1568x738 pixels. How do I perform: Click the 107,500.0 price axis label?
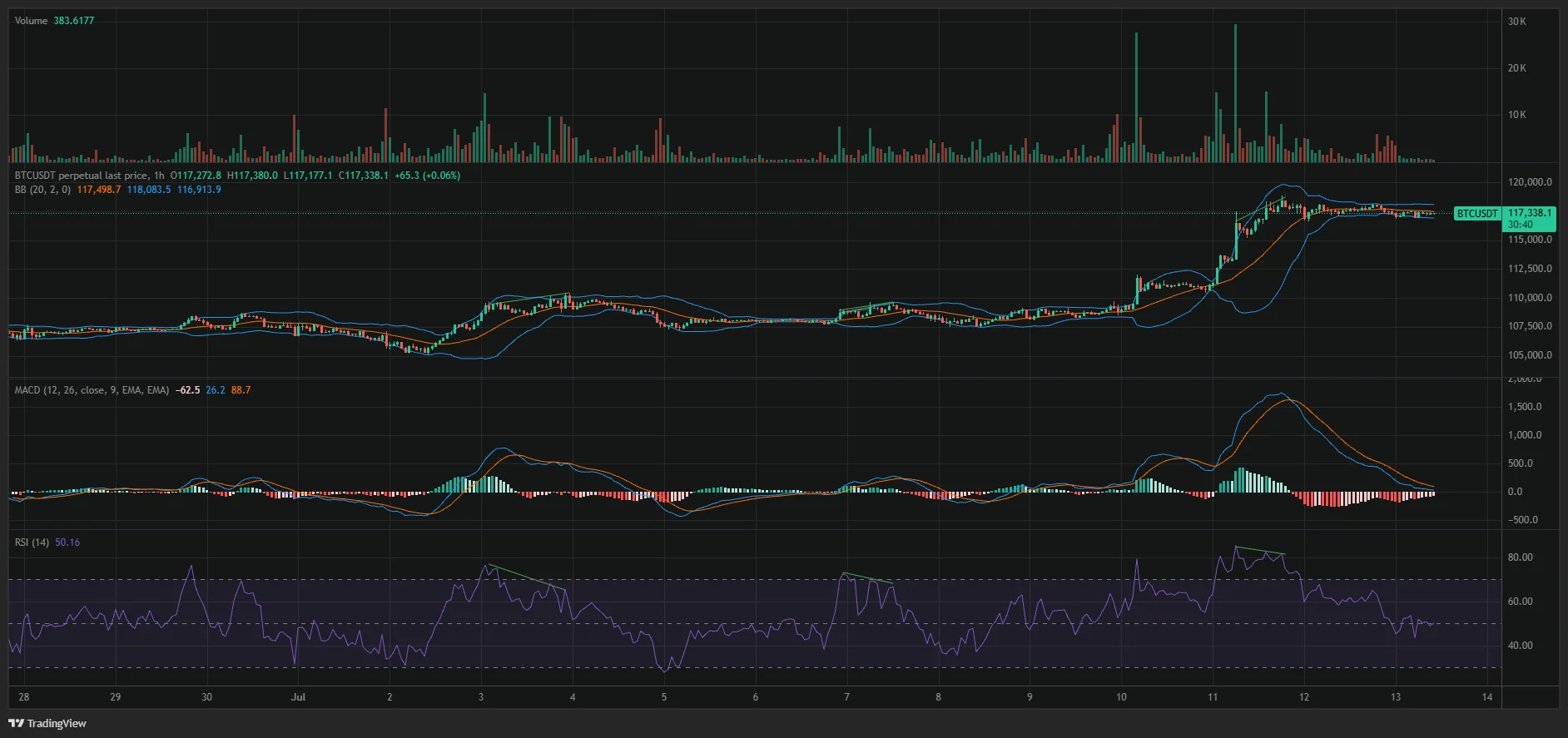click(x=1530, y=326)
